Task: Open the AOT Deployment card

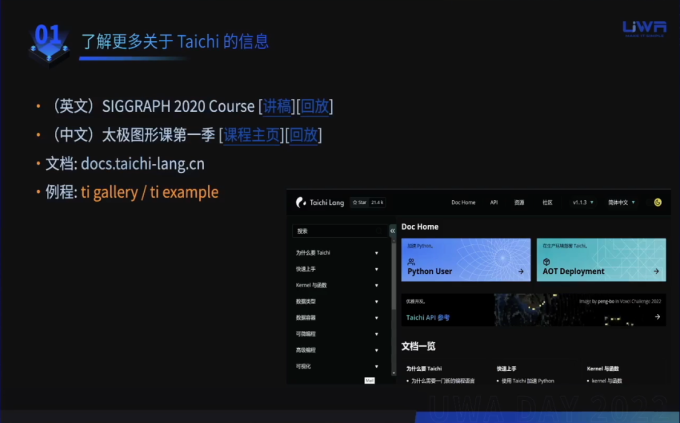Action: (x=601, y=259)
